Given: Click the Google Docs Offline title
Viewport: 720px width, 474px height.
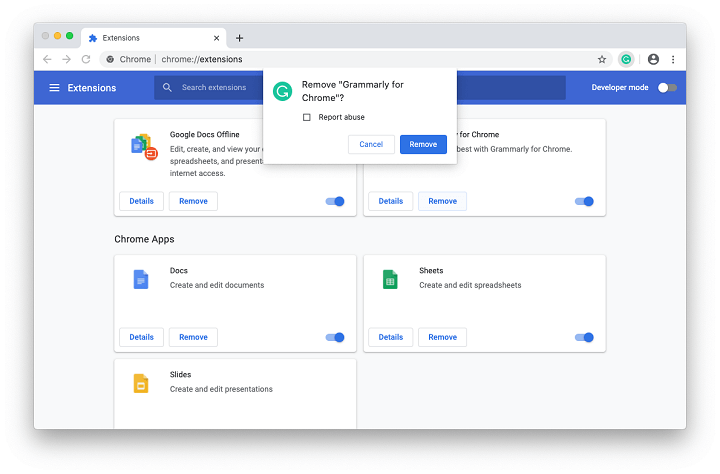Looking at the screenshot, I should point(204,135).
